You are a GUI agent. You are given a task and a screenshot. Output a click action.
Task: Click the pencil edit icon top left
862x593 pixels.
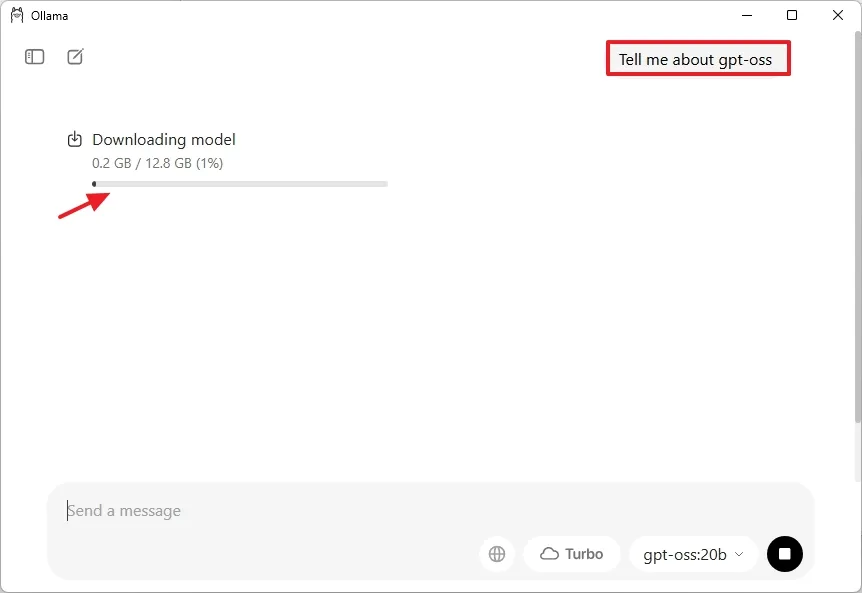click(75, 57)
